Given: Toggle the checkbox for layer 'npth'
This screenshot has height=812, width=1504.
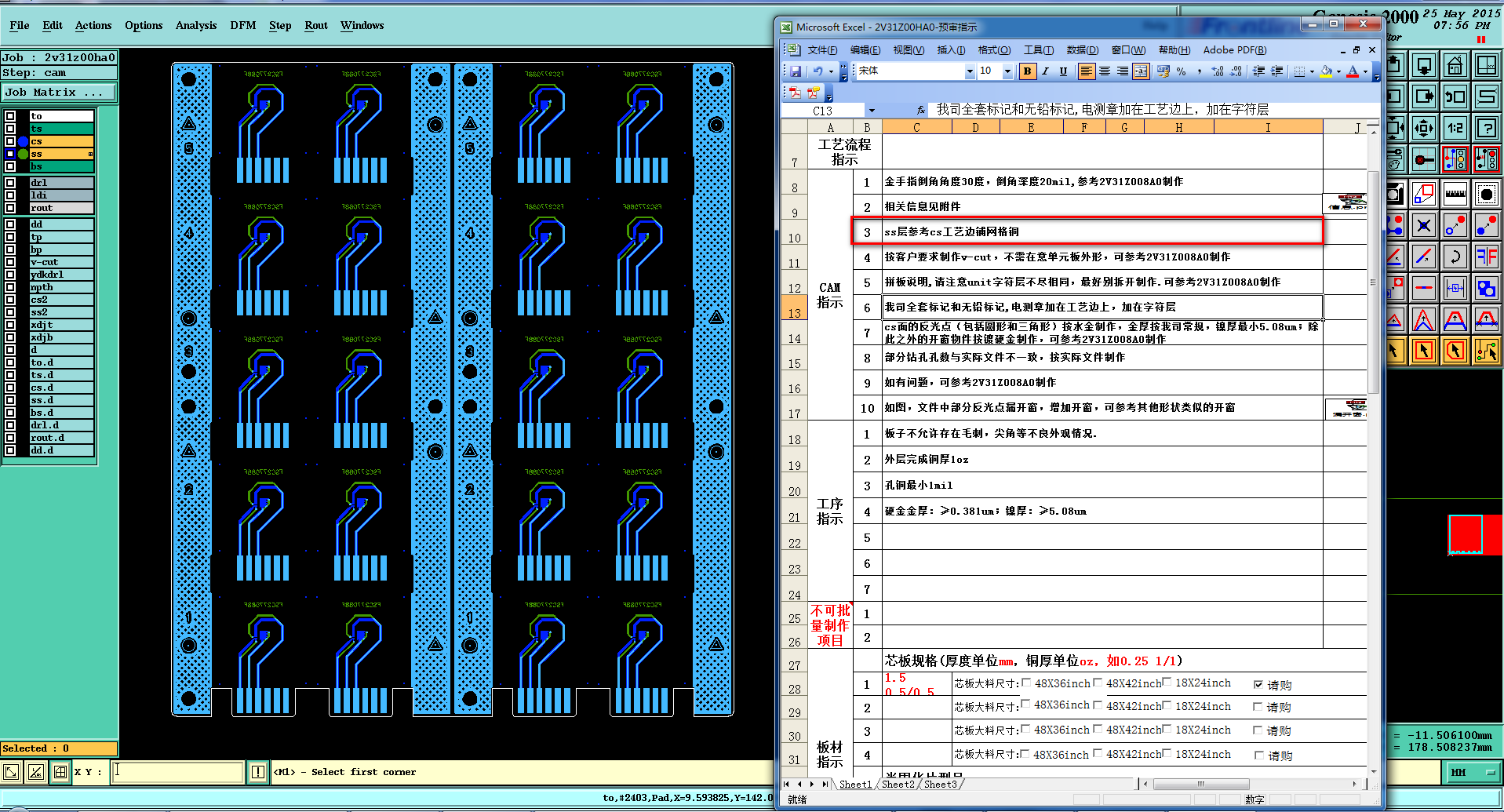Looking at the screenshot, I should (10, 287).
